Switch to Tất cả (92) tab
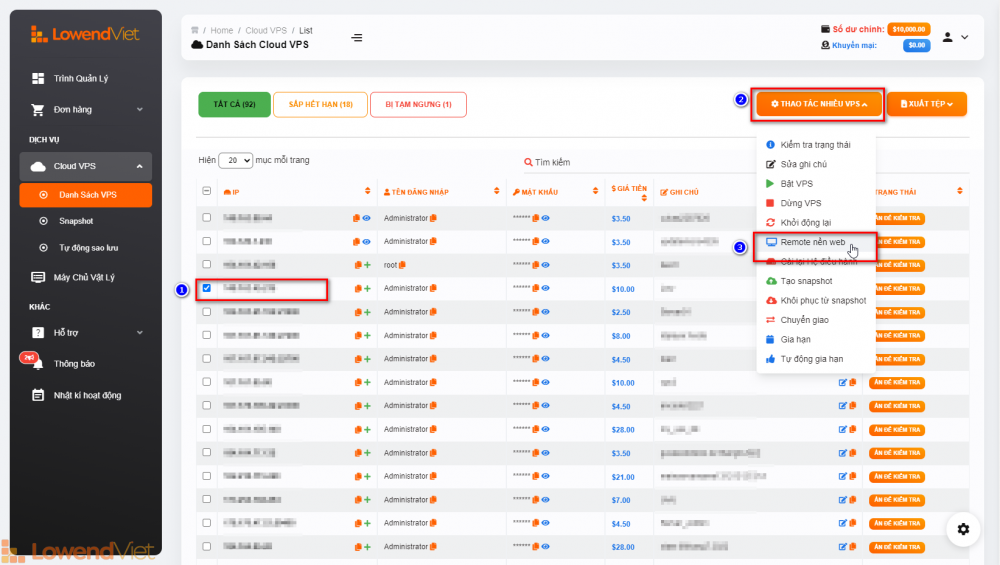This screenshot has height=565, width=1000. pos(235,105)
